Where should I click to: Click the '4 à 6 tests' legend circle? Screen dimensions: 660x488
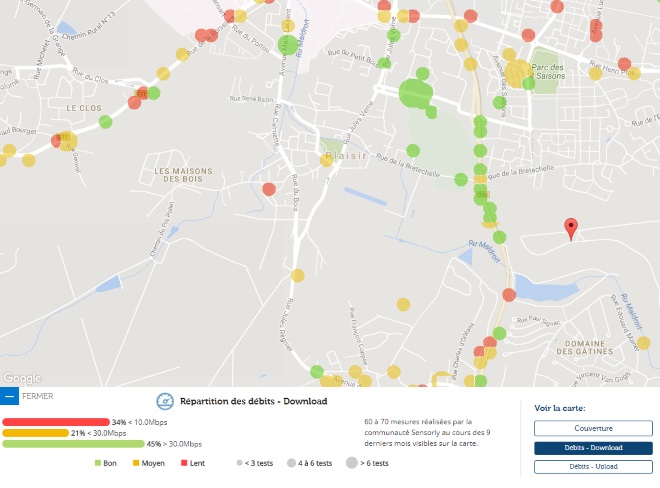(291, 463)
